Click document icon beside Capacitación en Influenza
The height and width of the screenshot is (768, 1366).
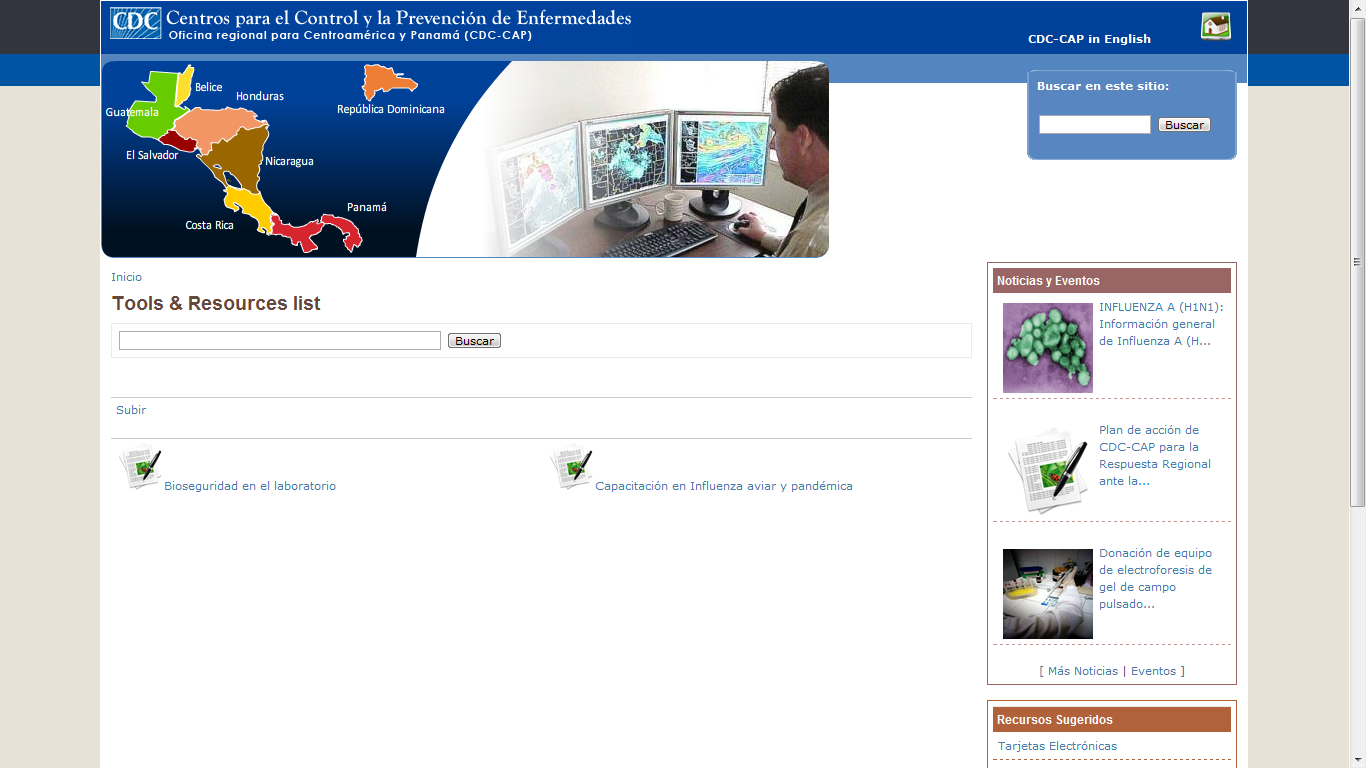click(x=571, y=467)
